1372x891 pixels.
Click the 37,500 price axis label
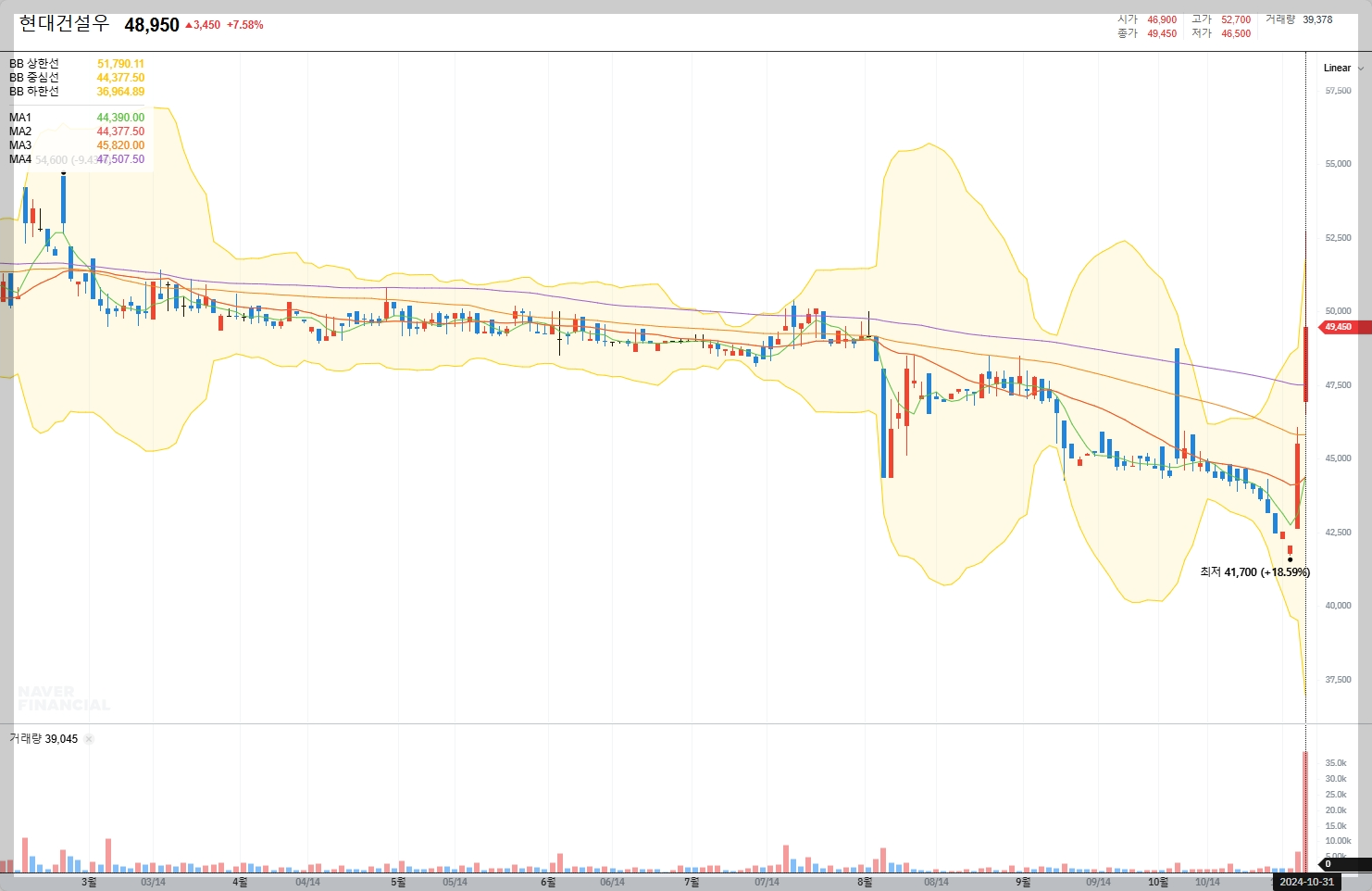(x=1338, y=680)
